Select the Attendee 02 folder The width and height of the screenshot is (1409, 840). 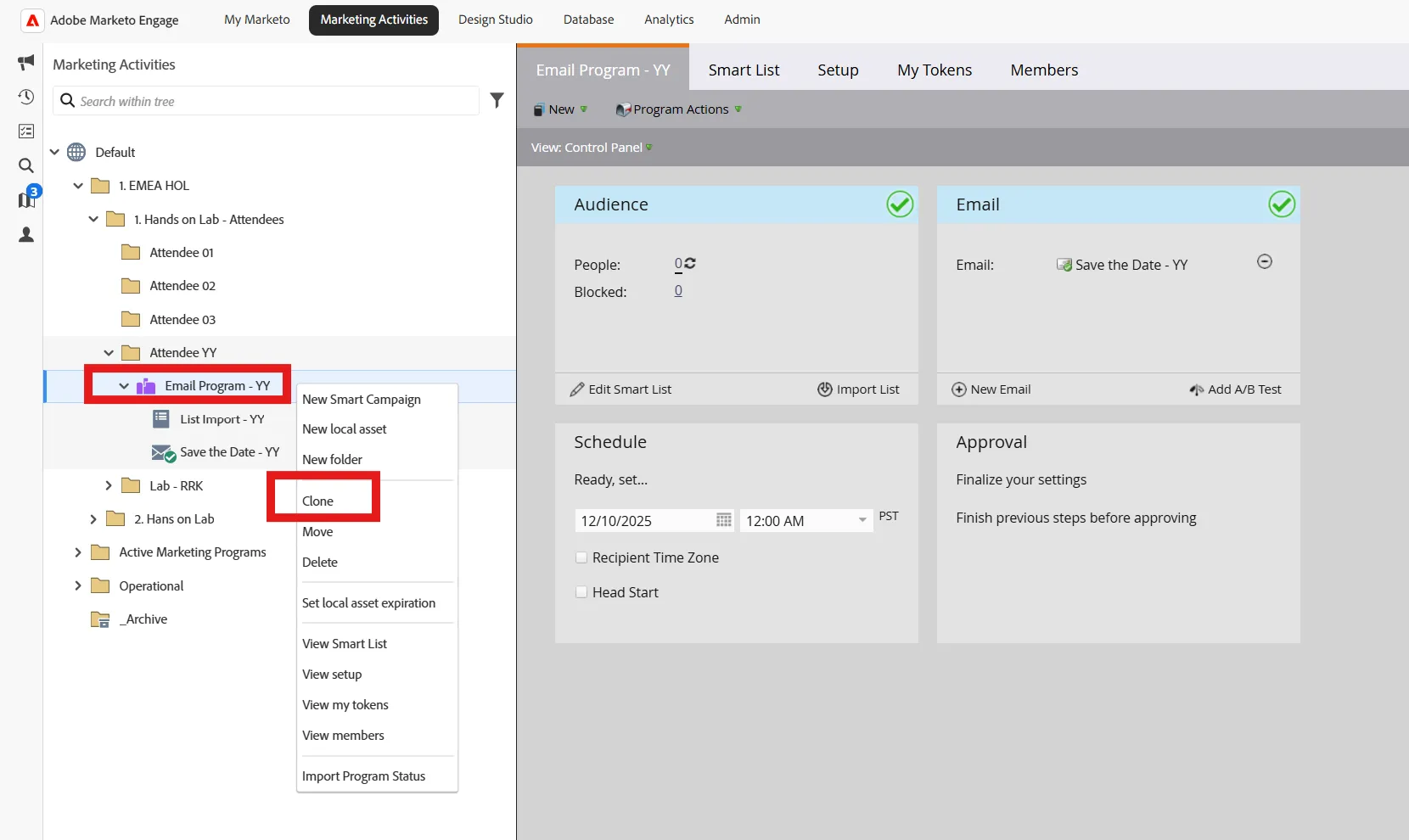(x=182, y=286)
